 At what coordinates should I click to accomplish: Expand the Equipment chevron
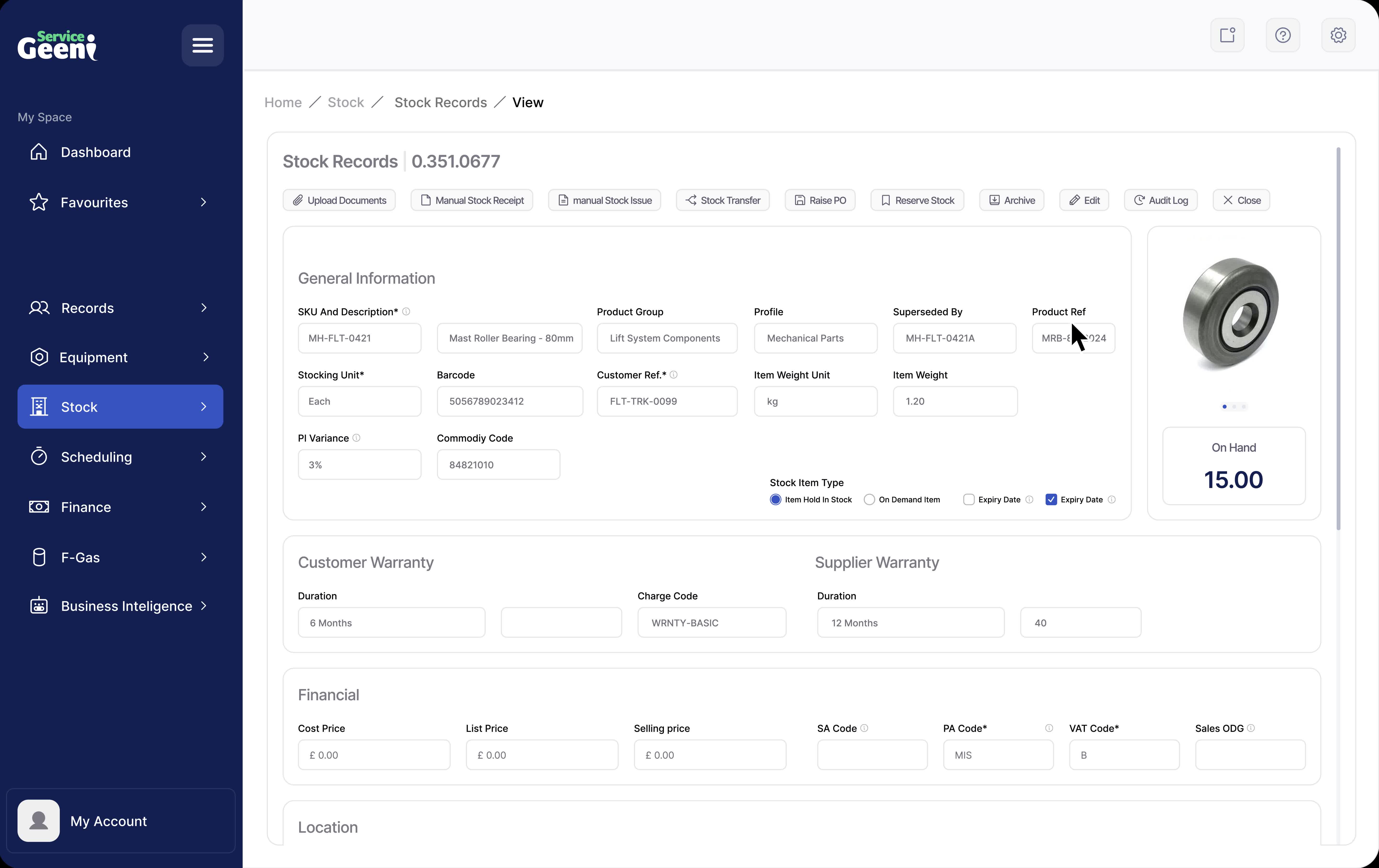click(206, 357)
